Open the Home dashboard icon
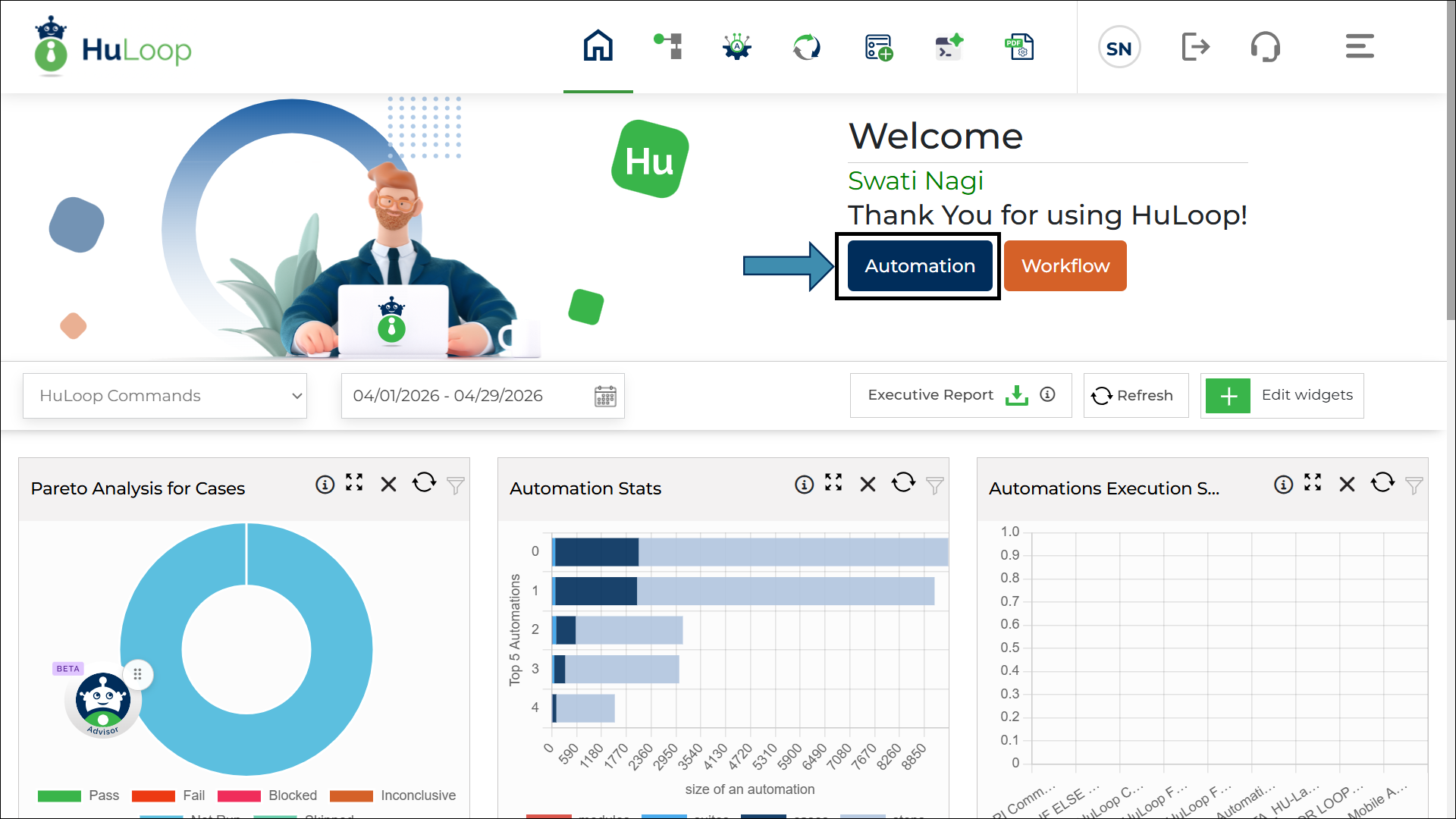This screenshot has width=1456, height=819. 598,46
